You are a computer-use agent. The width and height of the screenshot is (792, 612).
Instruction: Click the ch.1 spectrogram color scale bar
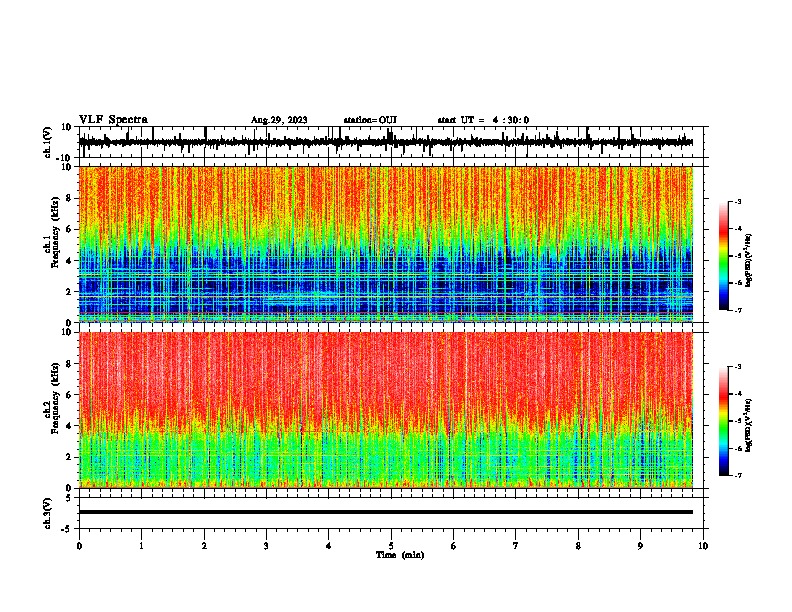pyautogui.click(x=724, y=255)
